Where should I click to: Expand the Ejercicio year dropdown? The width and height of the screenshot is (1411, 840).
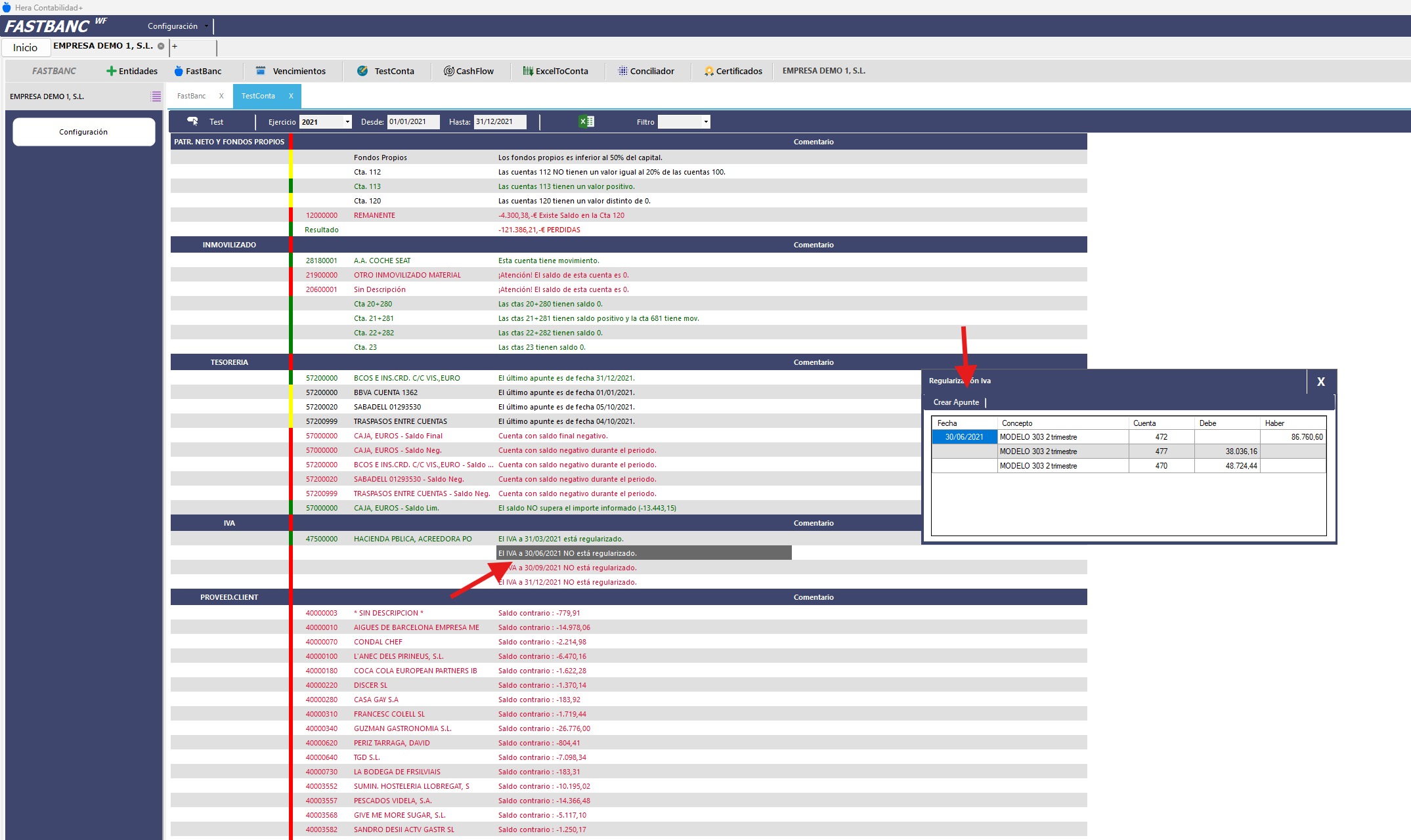point(347,122)
